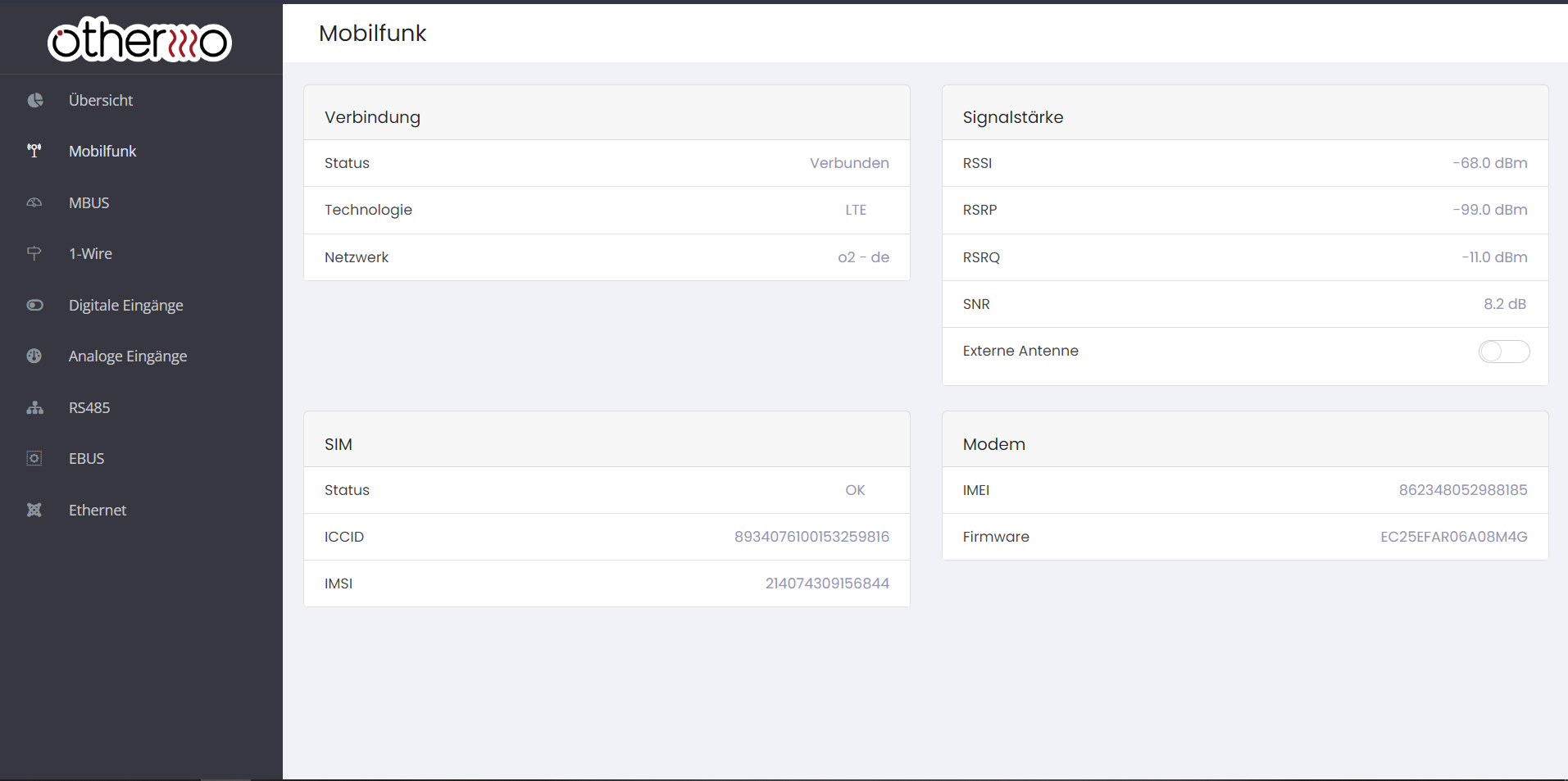Open the EBUS menu entry
Screen dimensions: 1568x781
coord(141,458)
